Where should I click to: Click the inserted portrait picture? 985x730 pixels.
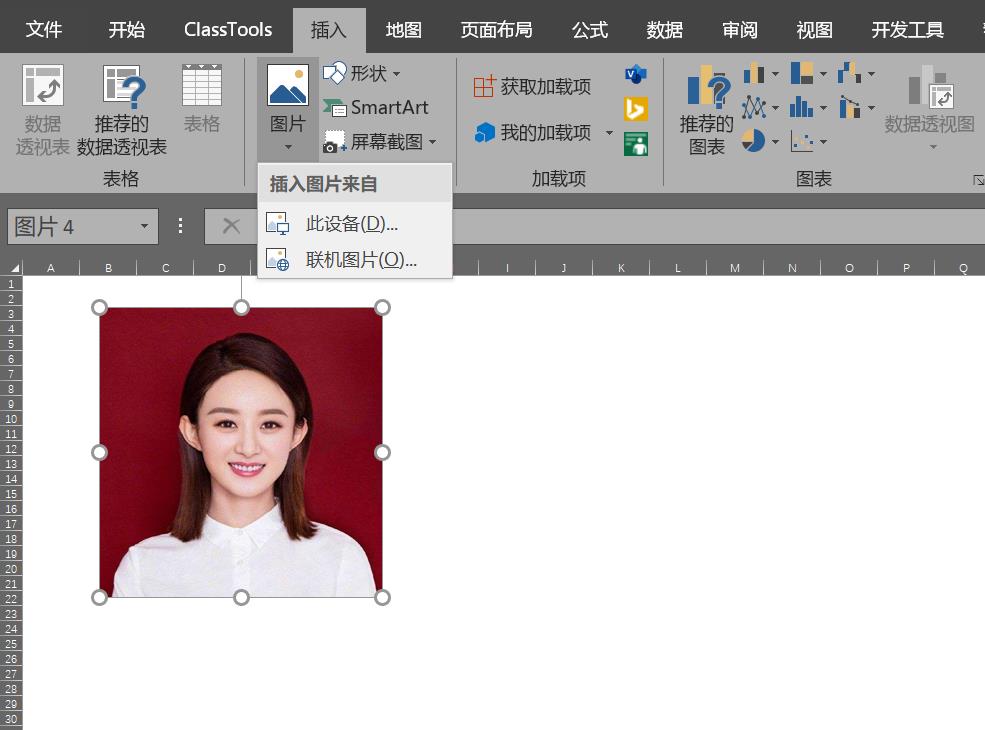point(241,452)
